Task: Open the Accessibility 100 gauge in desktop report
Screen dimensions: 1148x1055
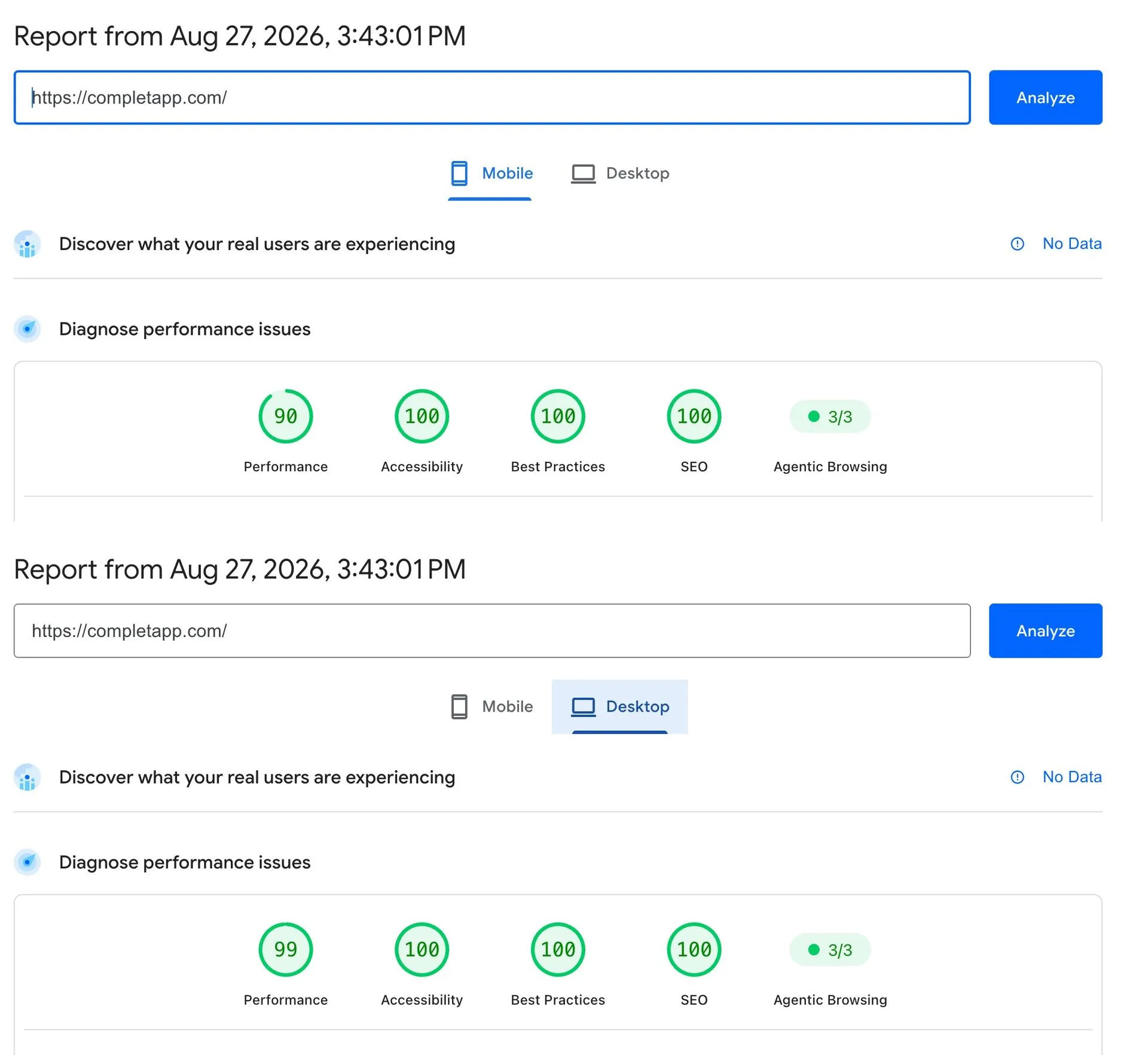Action: click(422, 950)
